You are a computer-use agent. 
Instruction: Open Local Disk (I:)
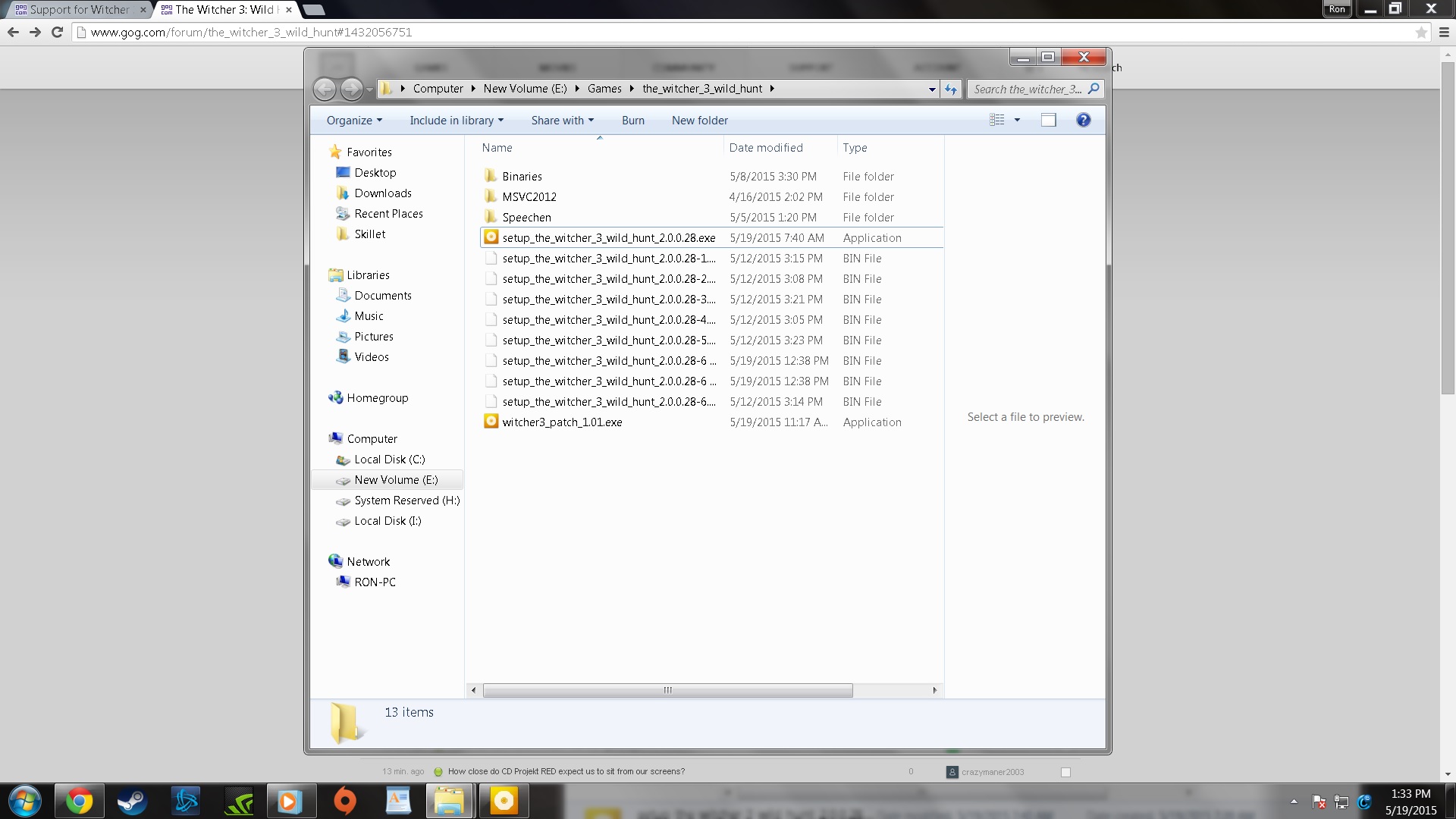tap(388, 521)
